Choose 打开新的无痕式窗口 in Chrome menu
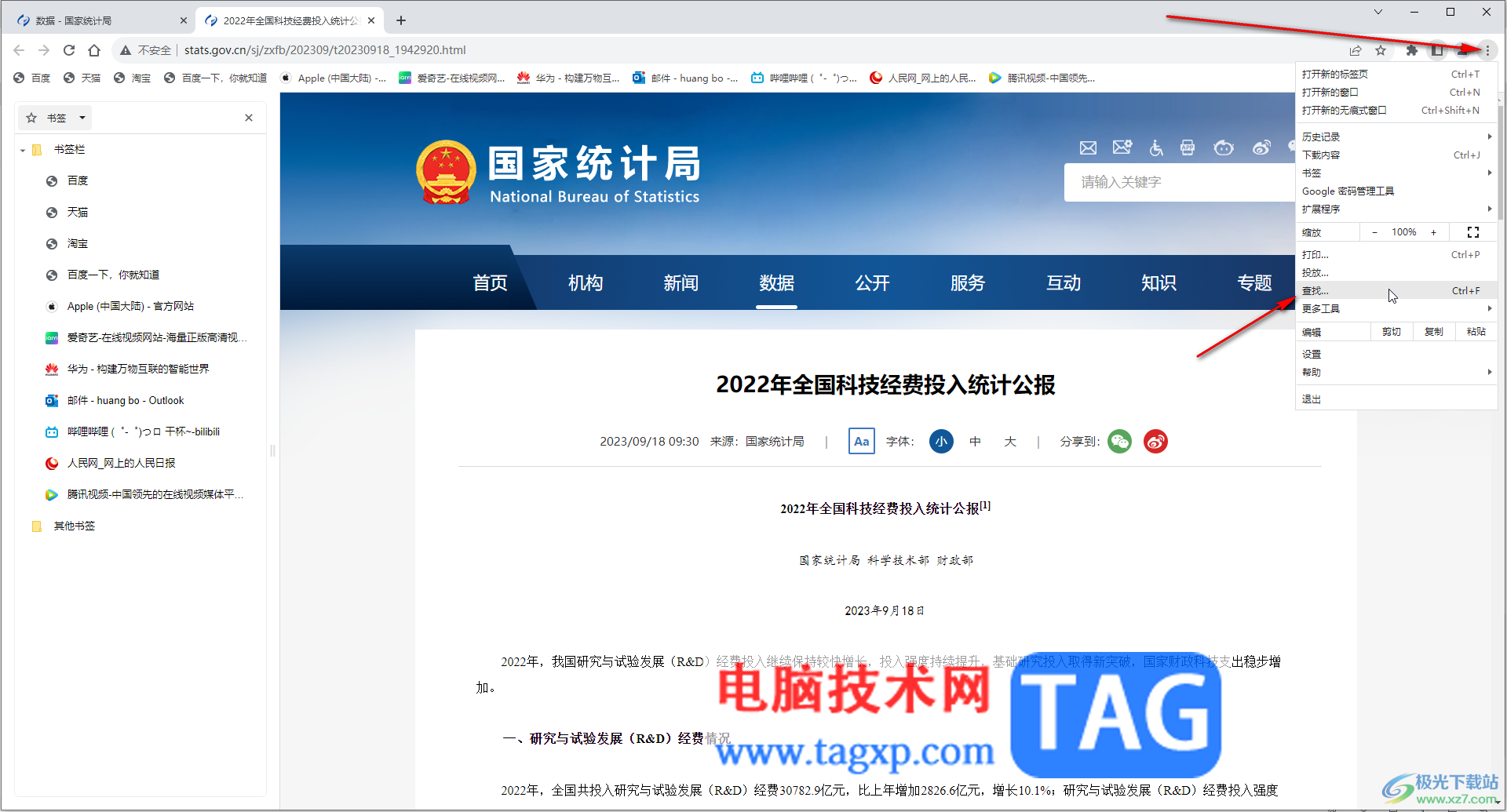Screen dimensions: 1507x812 [1396, 110]
